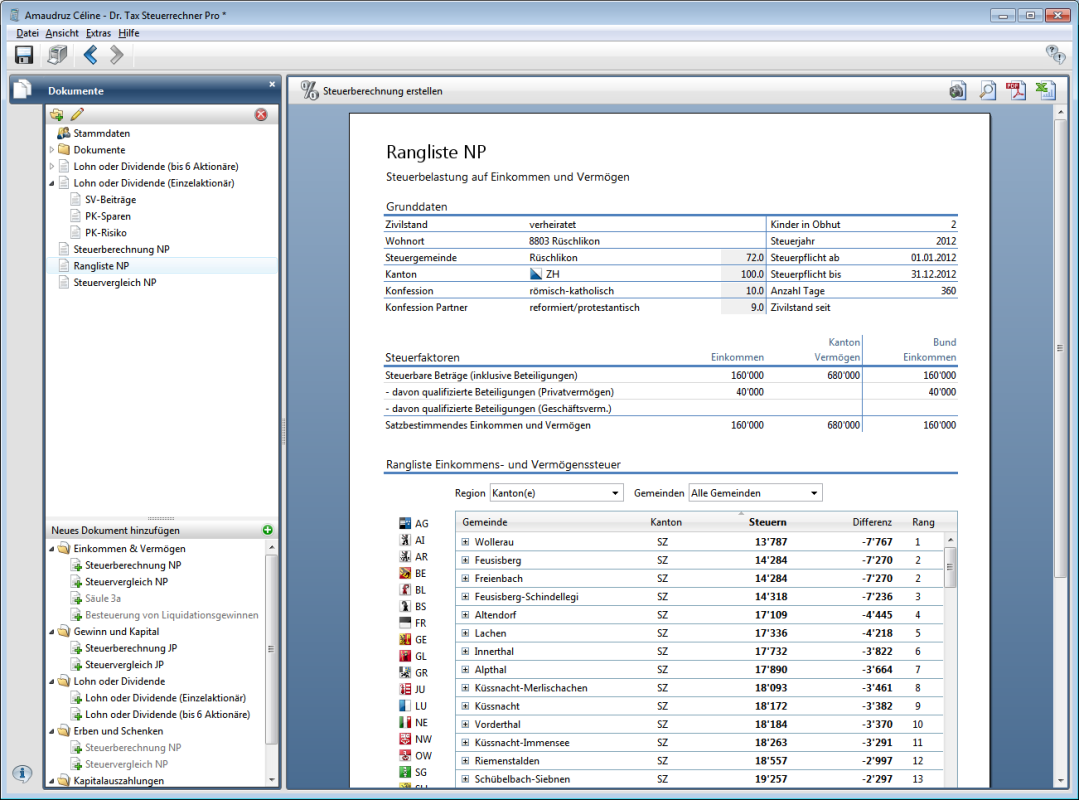Expand the Freienbach row

(x=465, y=579)
